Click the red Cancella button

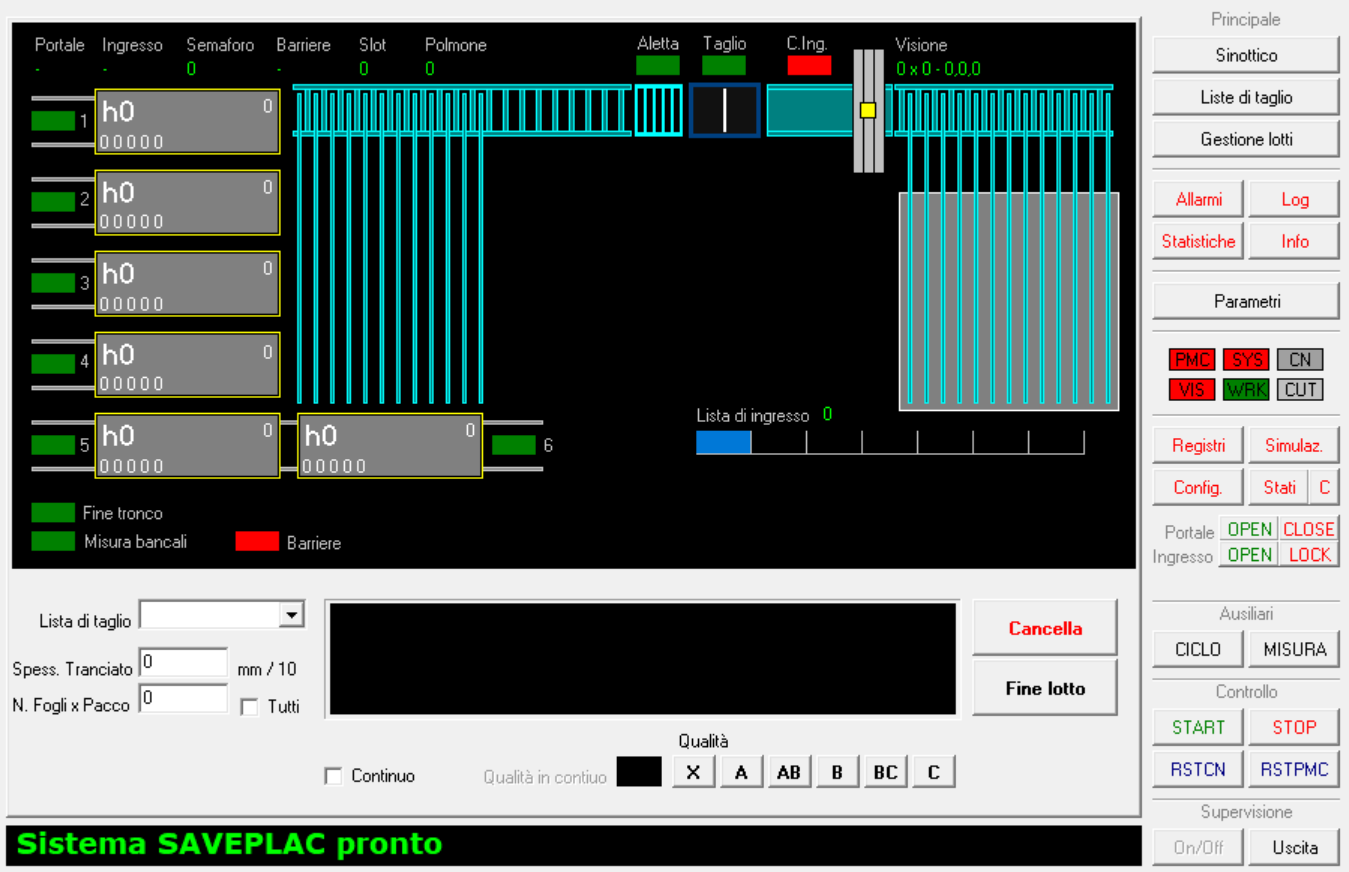click(1045, 628)
